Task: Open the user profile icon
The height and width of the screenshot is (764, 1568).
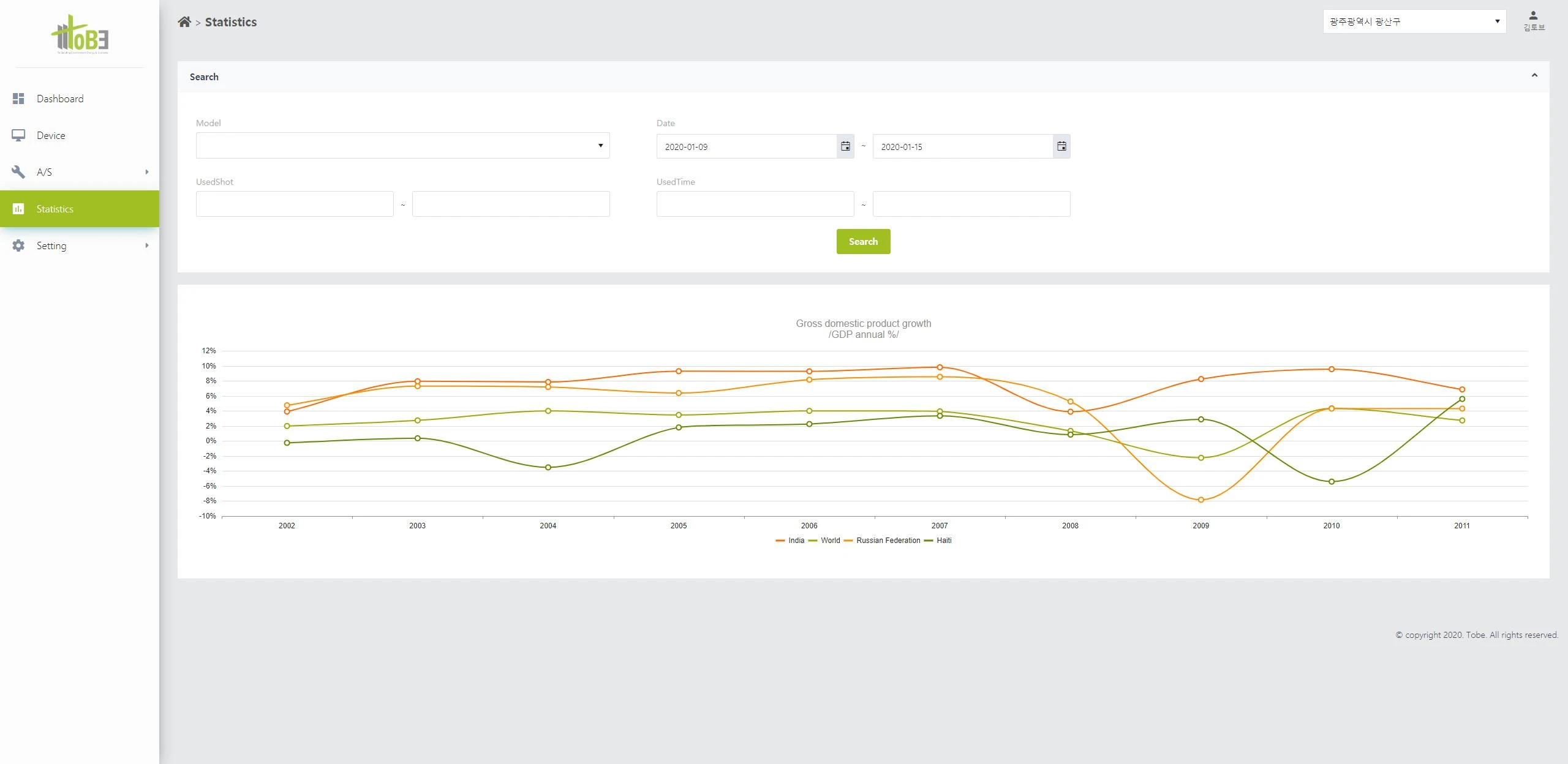Action: click(1533, 16)
